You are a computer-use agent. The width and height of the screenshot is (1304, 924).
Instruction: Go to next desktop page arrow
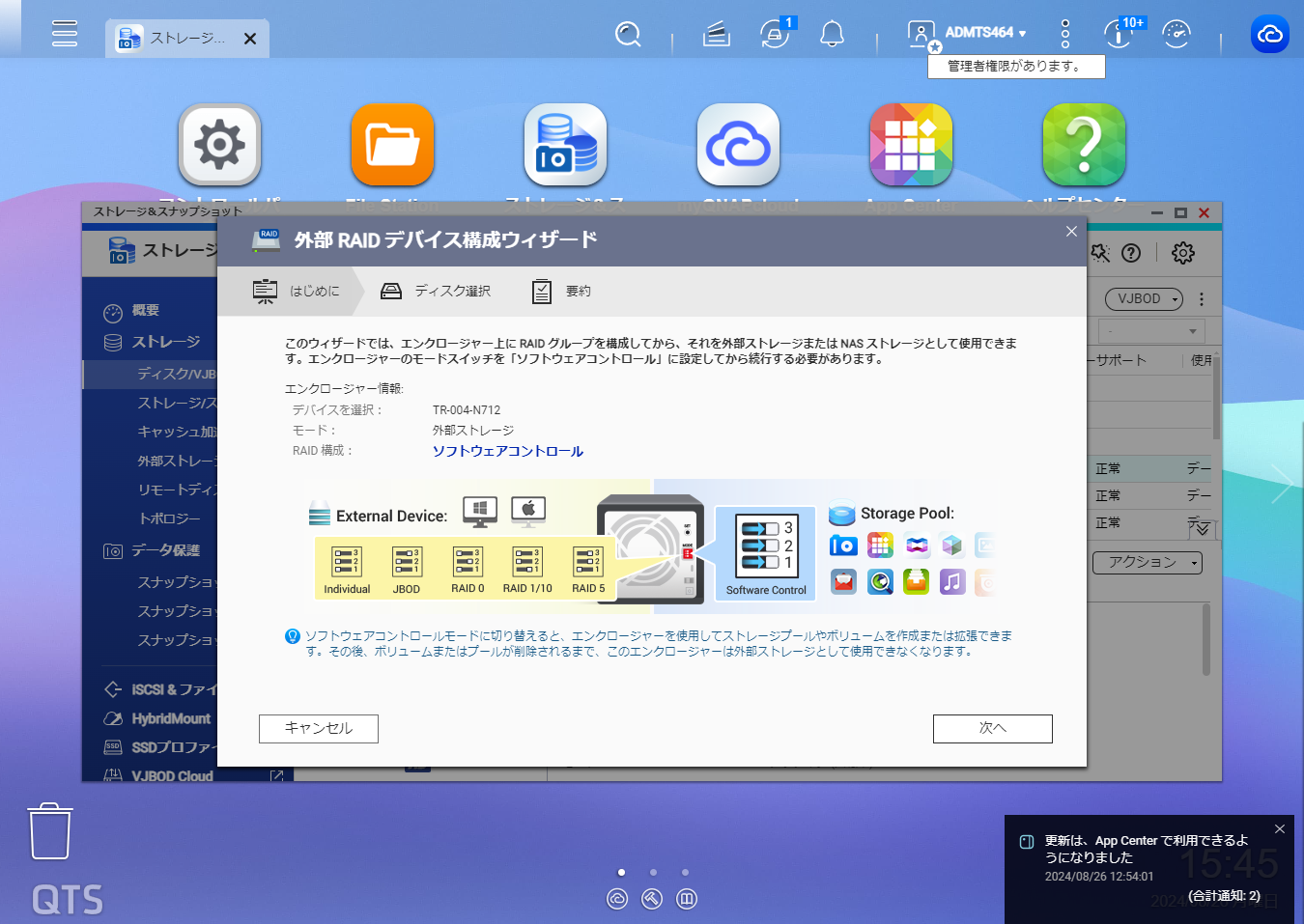pos(1283,483)
